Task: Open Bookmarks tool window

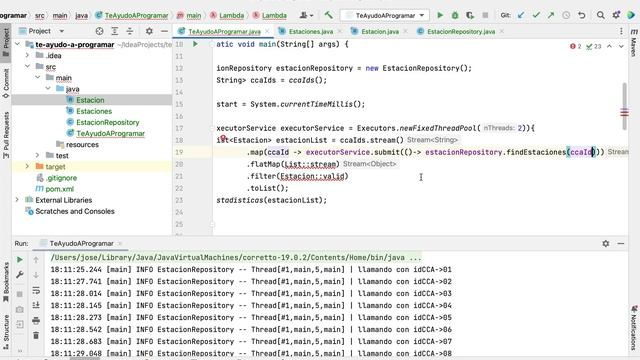Action: 6,282
